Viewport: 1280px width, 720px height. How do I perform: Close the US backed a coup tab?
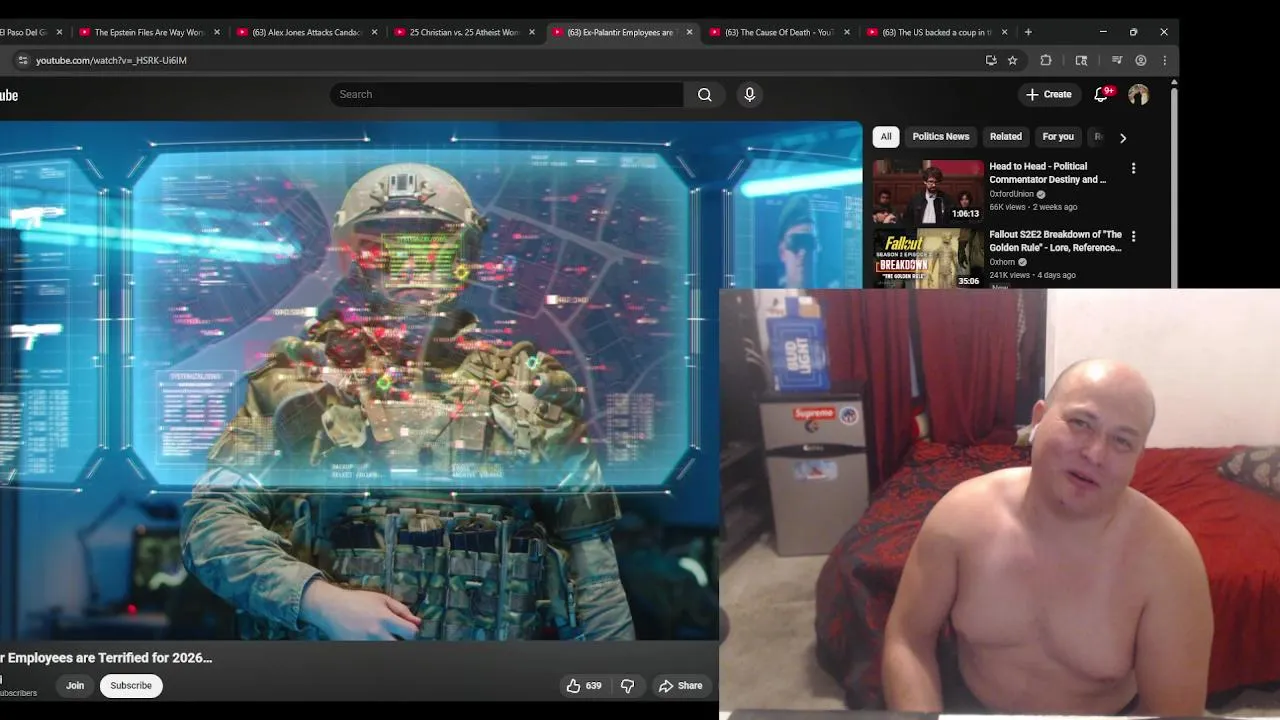click(x=1005, y=32)
